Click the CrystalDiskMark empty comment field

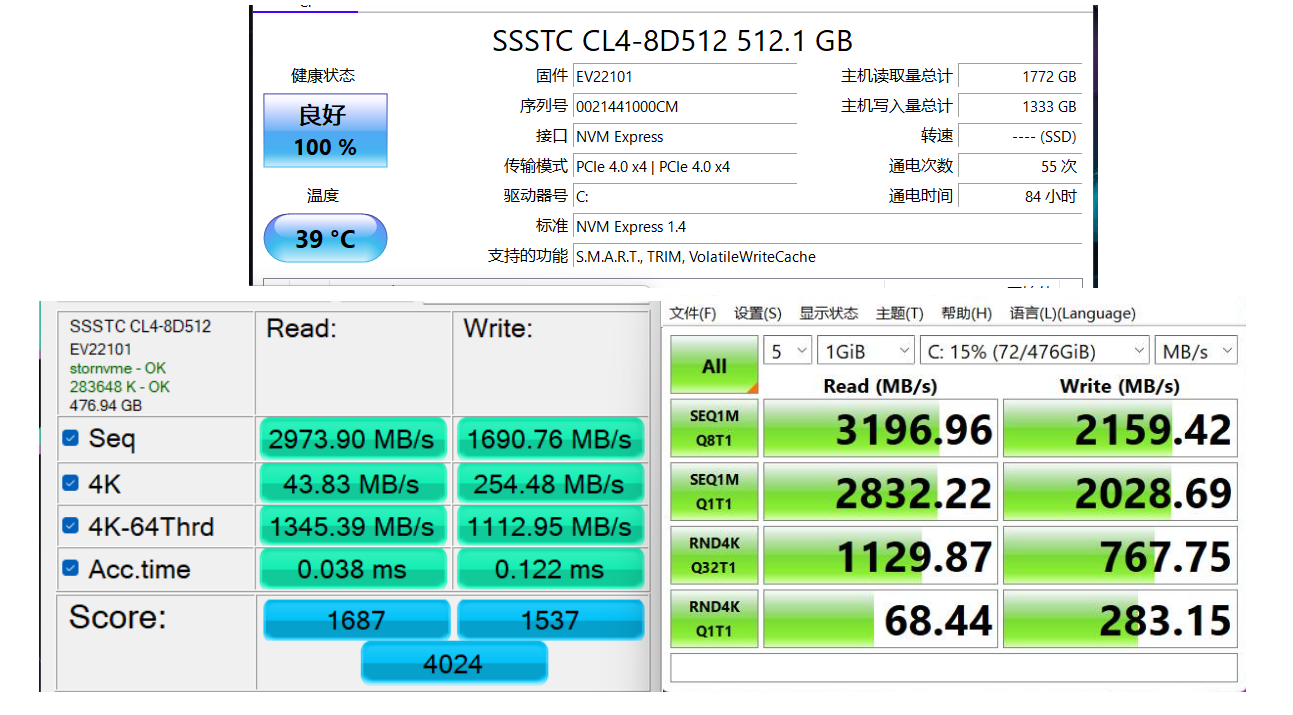point(954,667)
